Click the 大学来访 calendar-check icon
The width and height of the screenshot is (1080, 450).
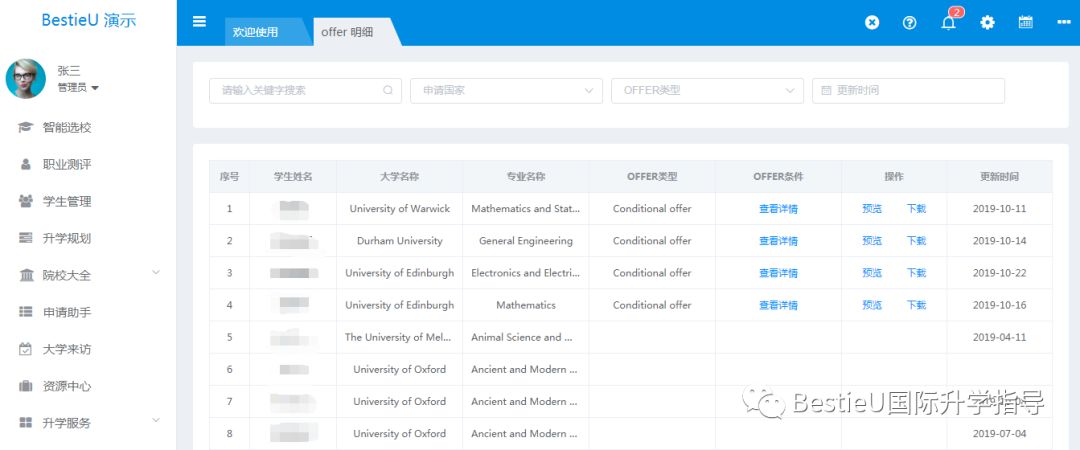click(26, 349)
